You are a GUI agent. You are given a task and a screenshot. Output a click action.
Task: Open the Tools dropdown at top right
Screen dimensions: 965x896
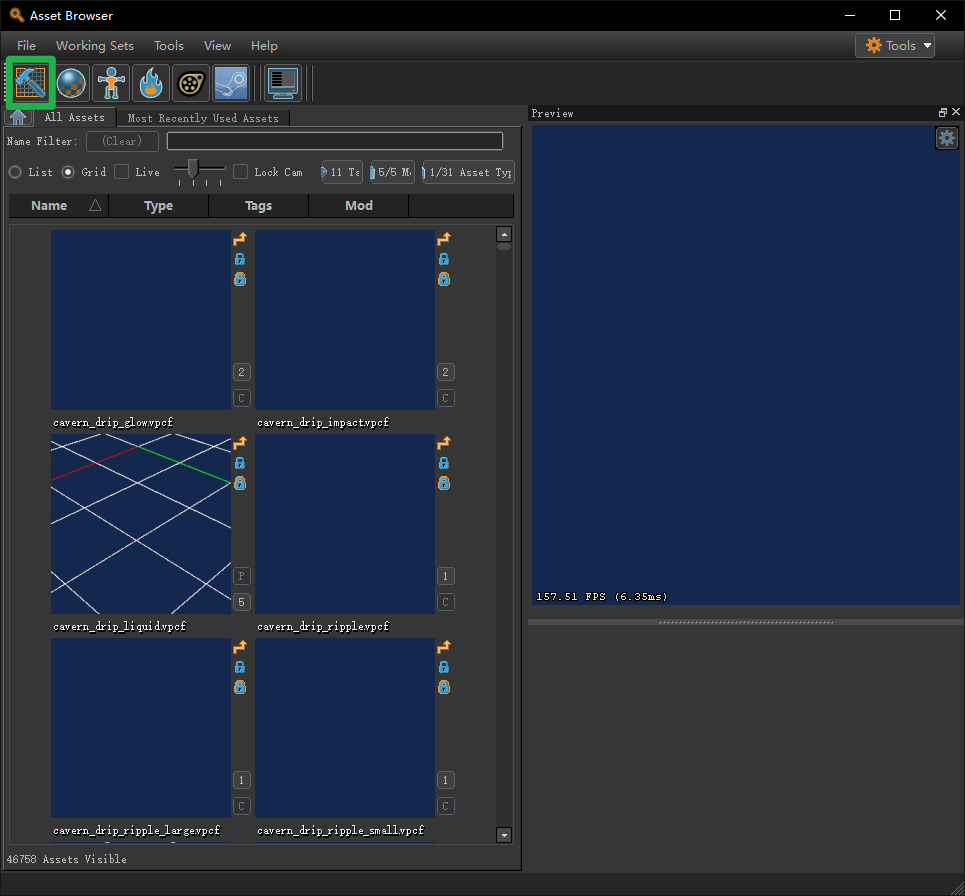(x=895, y=46)
